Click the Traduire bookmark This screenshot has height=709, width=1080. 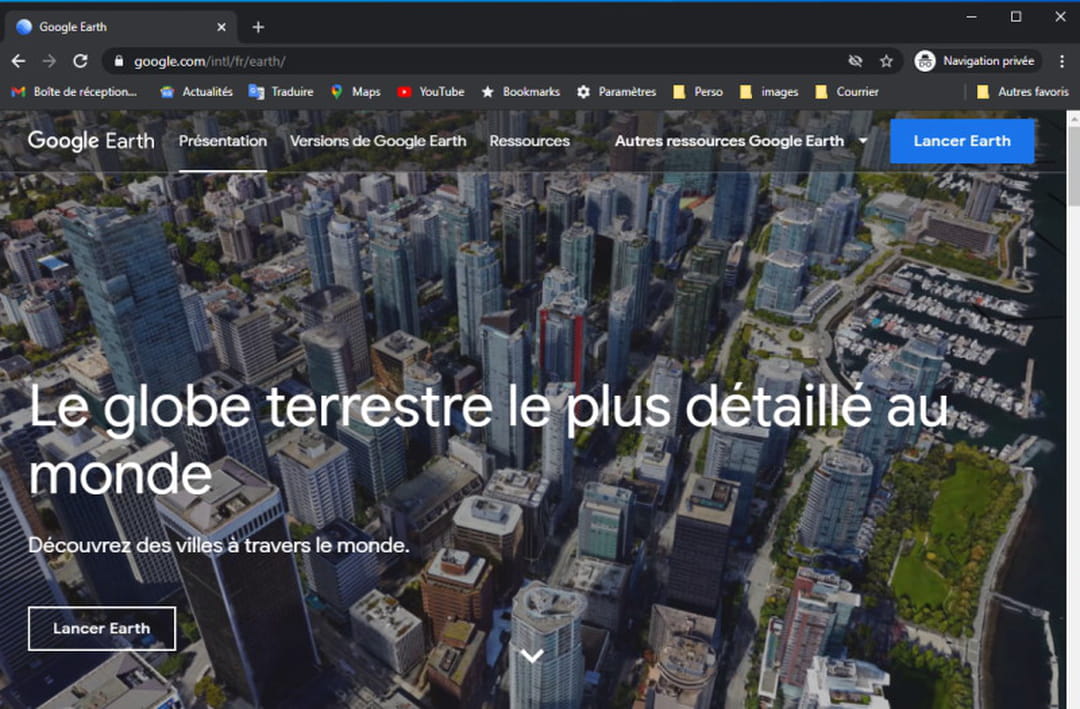tap(281, 92)
